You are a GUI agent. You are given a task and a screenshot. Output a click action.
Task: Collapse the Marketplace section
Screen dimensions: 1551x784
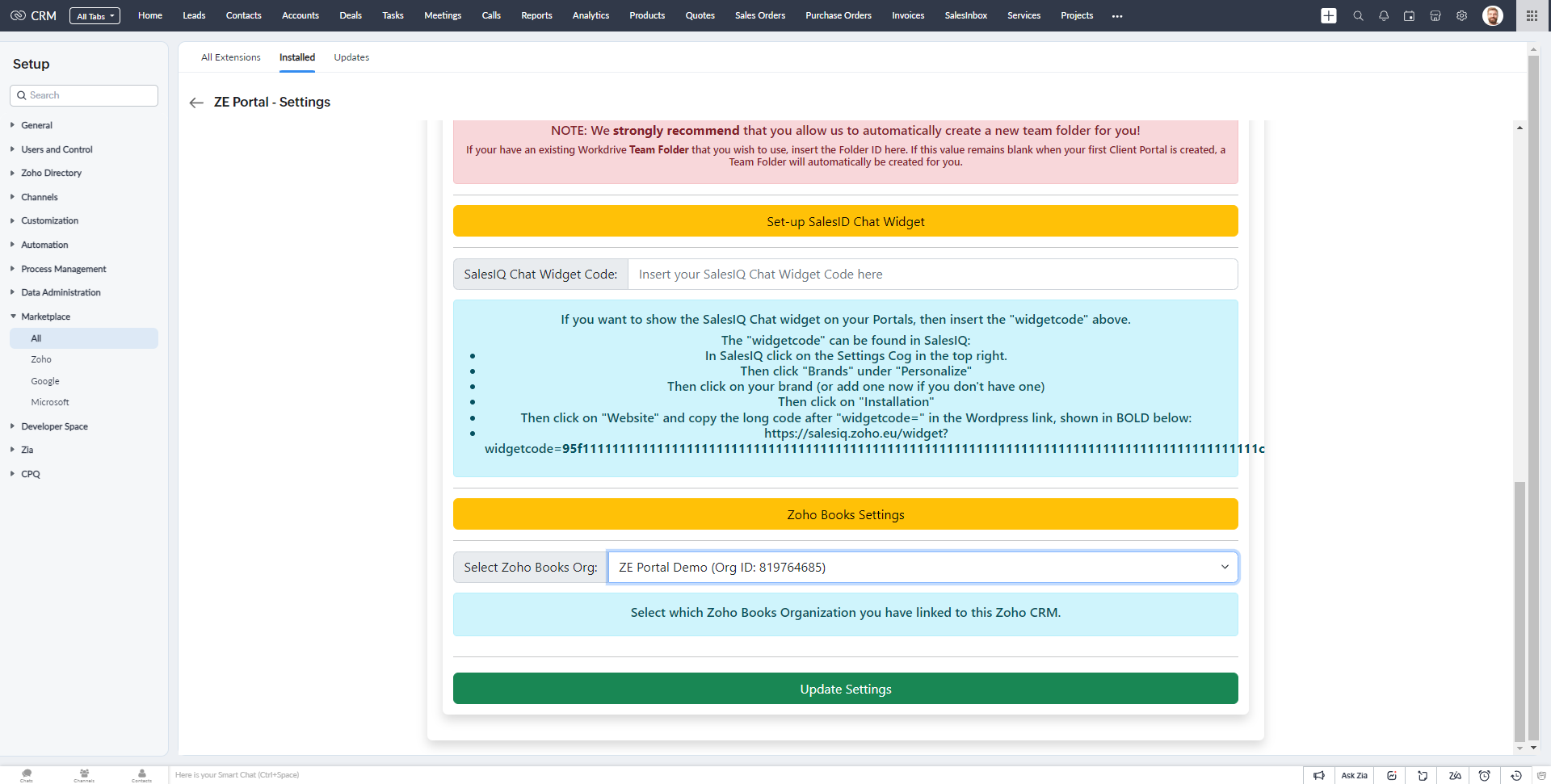pos(45,317)
